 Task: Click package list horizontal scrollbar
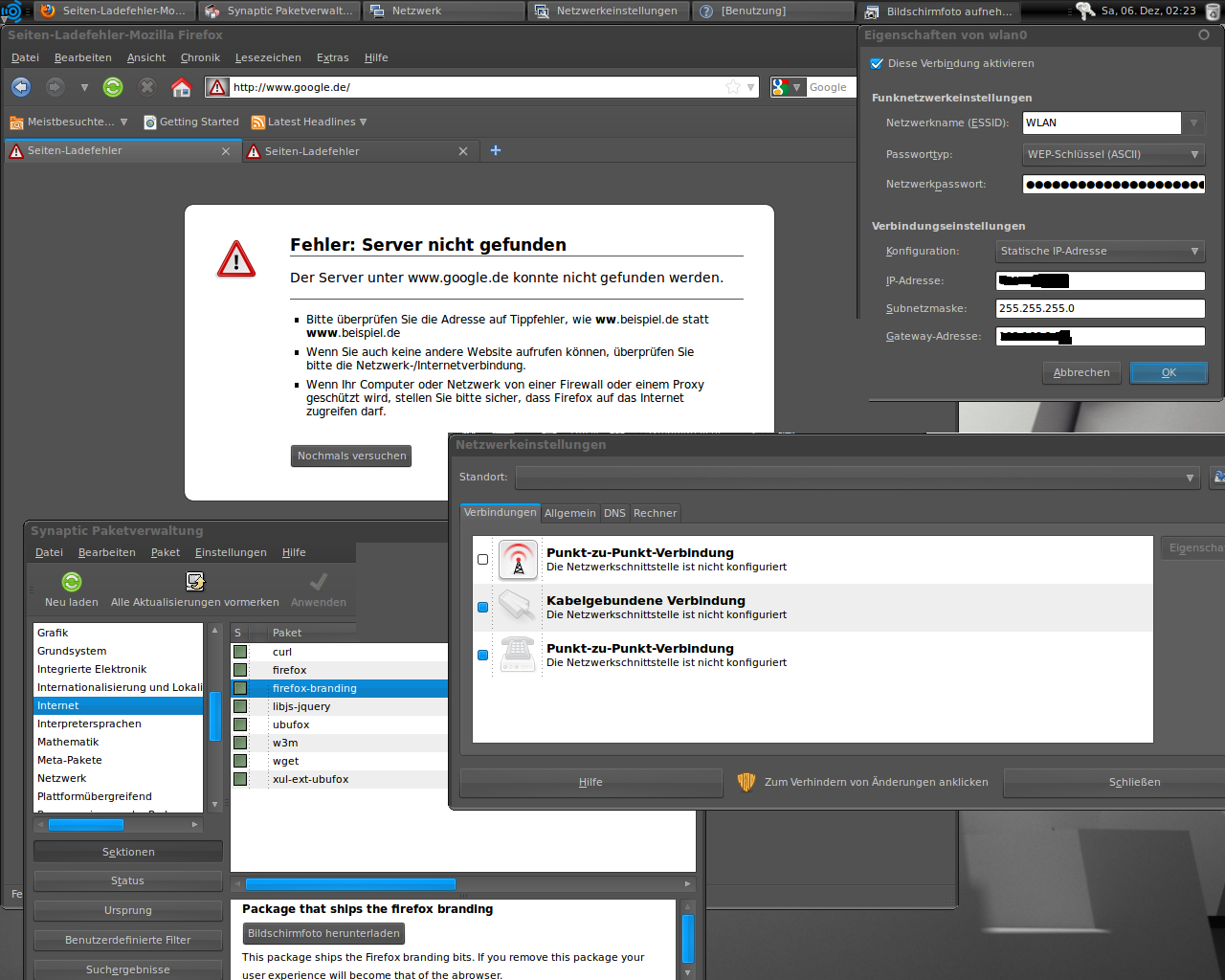(350, 884)
